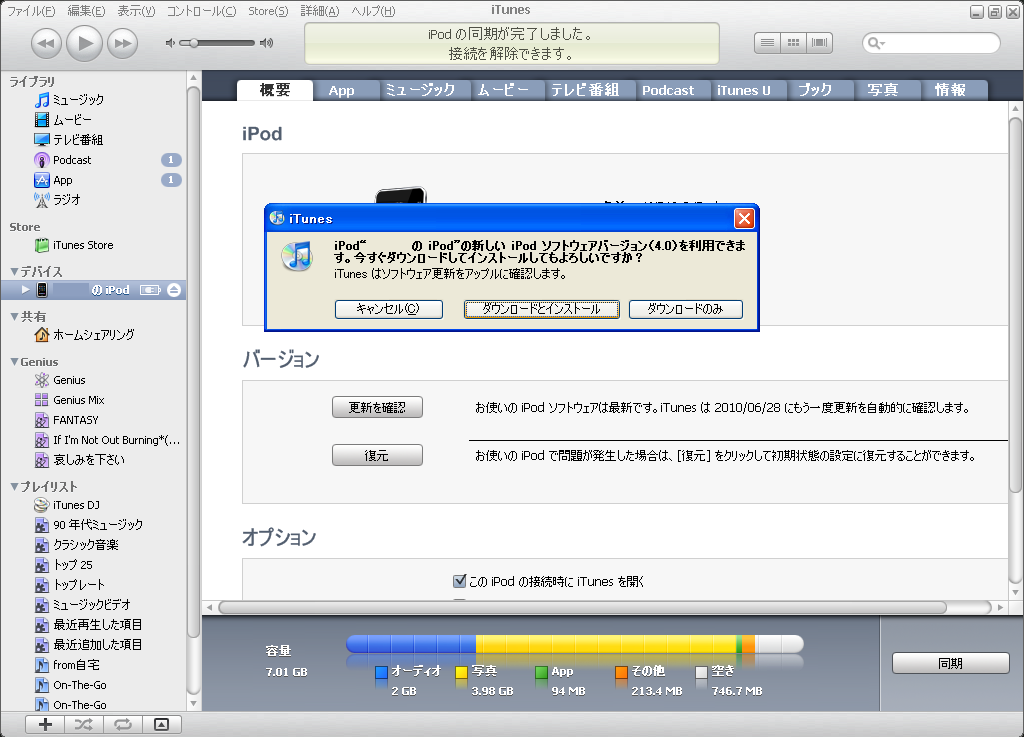This screenshot has width=1025, height=738.
Task: Open the FANTASY Genius playlist
Action: point(67,420)
